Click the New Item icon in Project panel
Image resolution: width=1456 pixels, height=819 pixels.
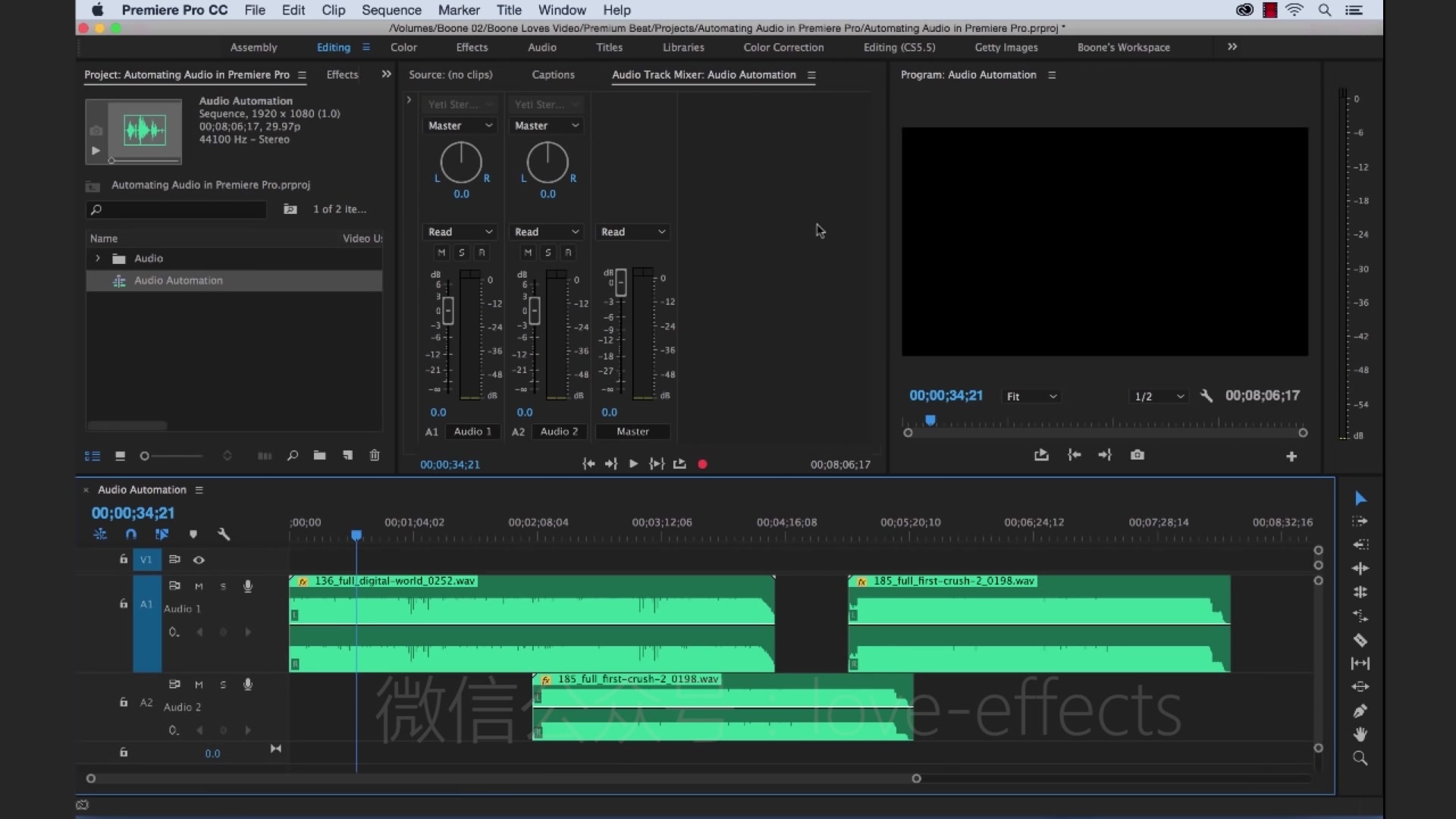point(347,456)
